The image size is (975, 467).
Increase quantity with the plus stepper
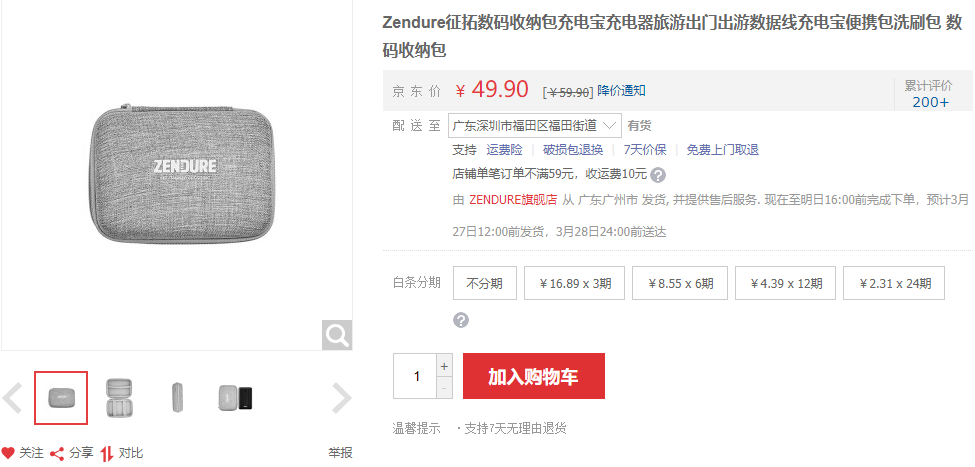click(x=444, y=366)
